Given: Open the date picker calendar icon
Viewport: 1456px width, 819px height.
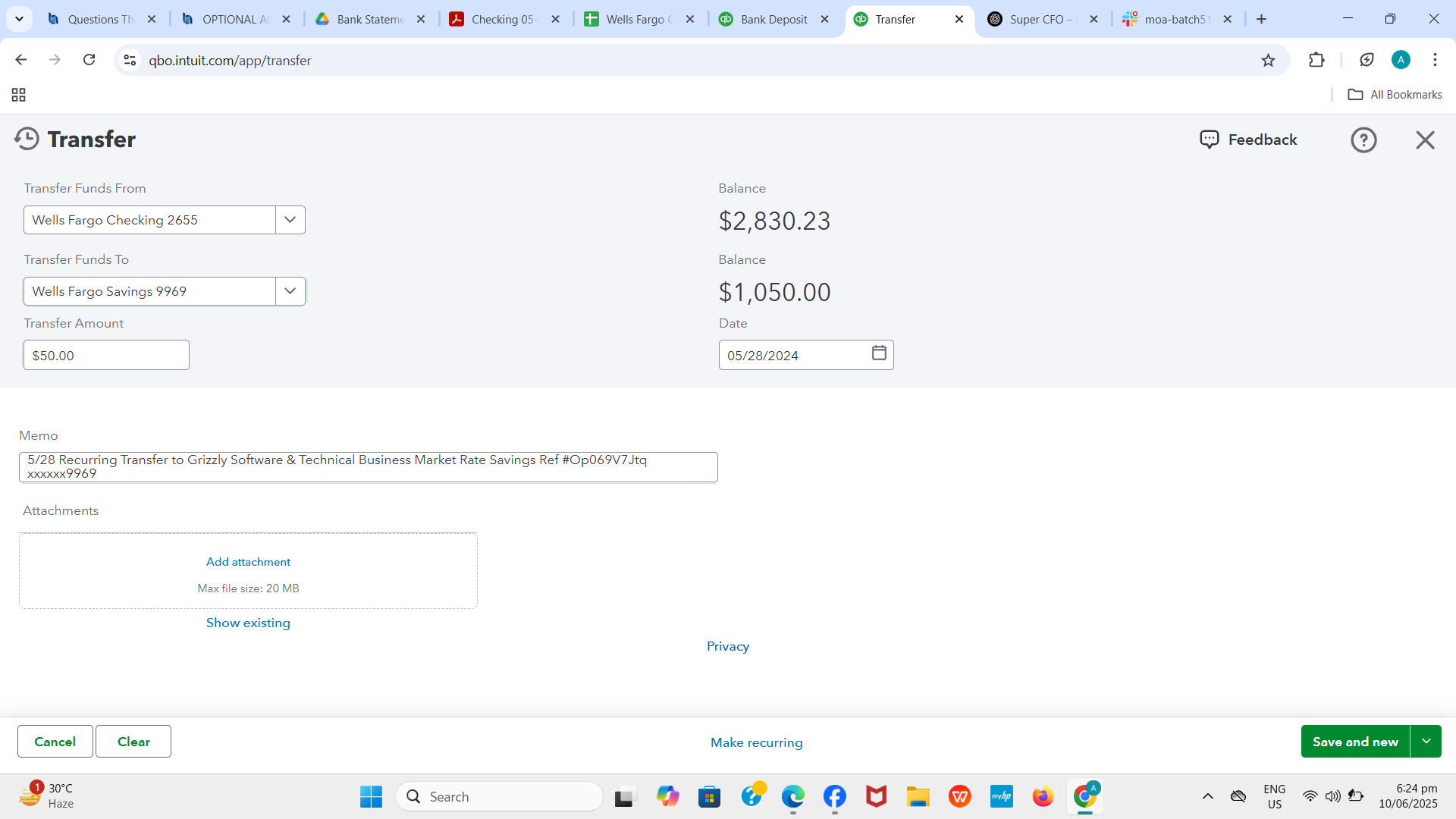Looking at the screenshot, I should [x=879, y=353].
